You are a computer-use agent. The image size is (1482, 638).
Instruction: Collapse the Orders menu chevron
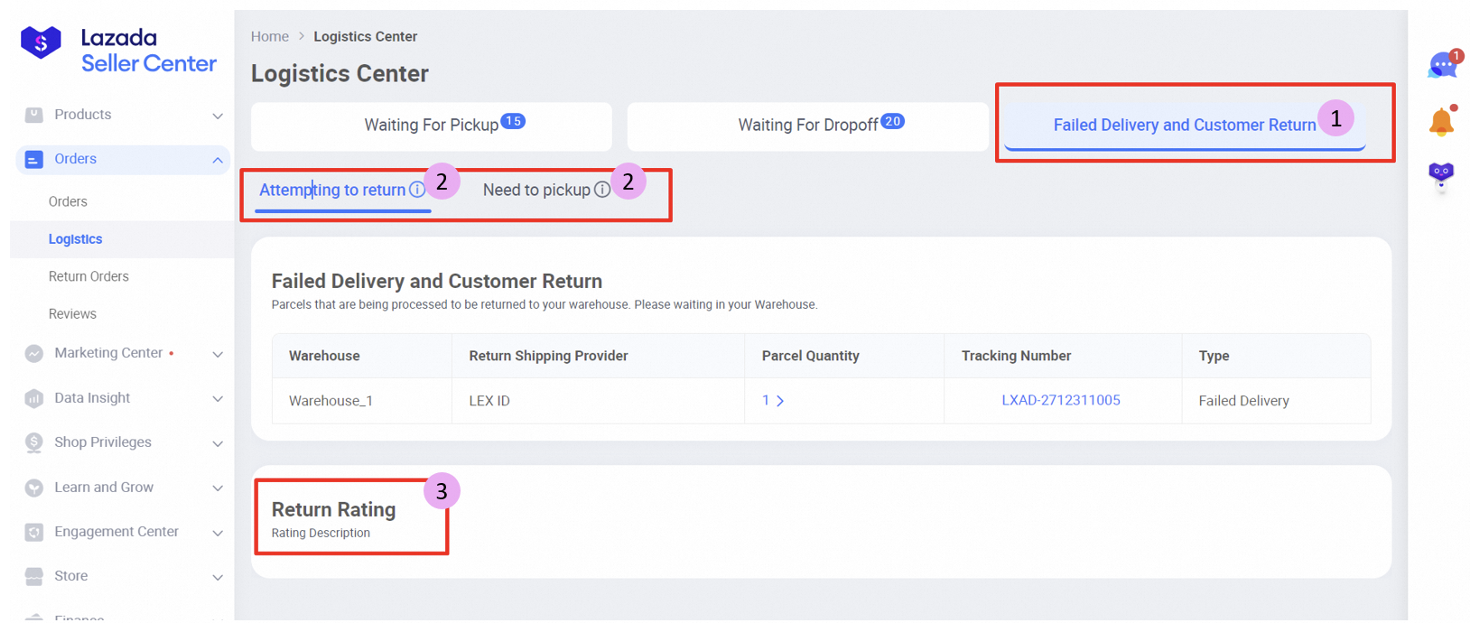tap(217, 160)
